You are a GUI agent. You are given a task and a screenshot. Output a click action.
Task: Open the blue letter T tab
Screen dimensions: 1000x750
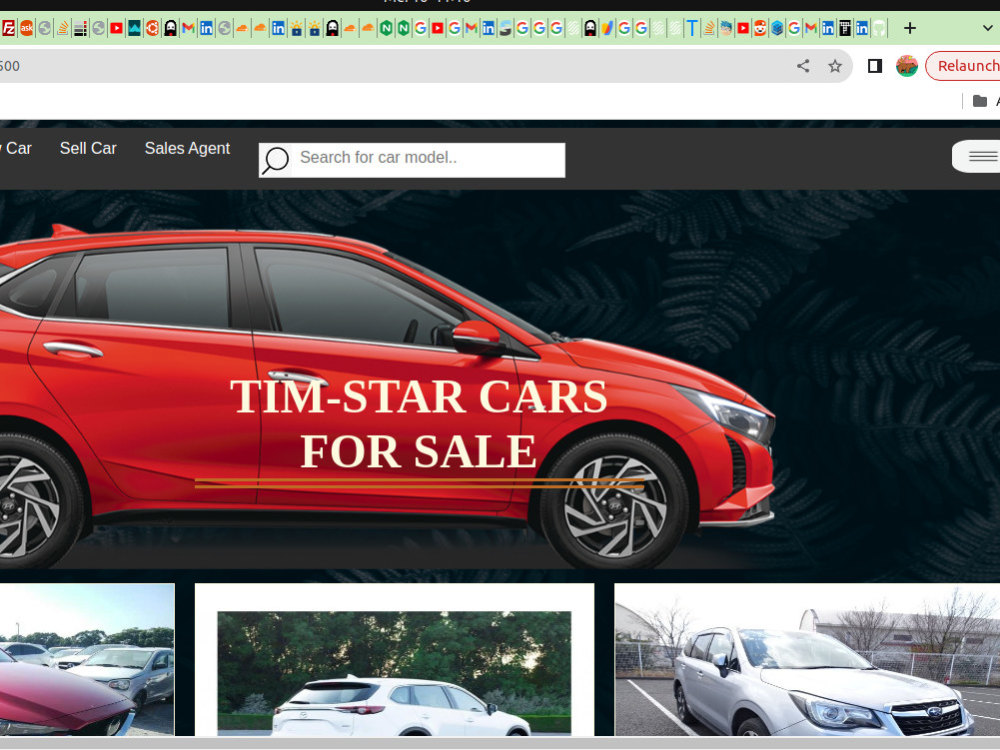[692, 28]
